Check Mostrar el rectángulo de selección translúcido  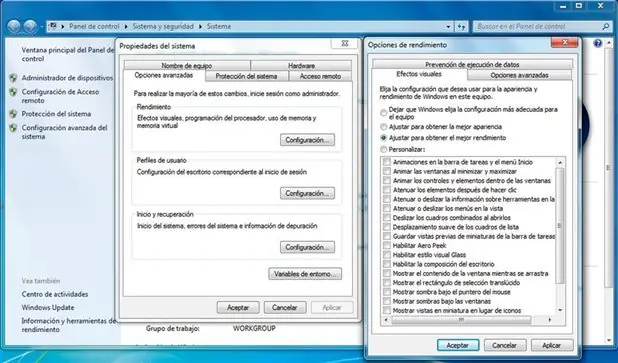pyautogui.click(x=387, y=283)
